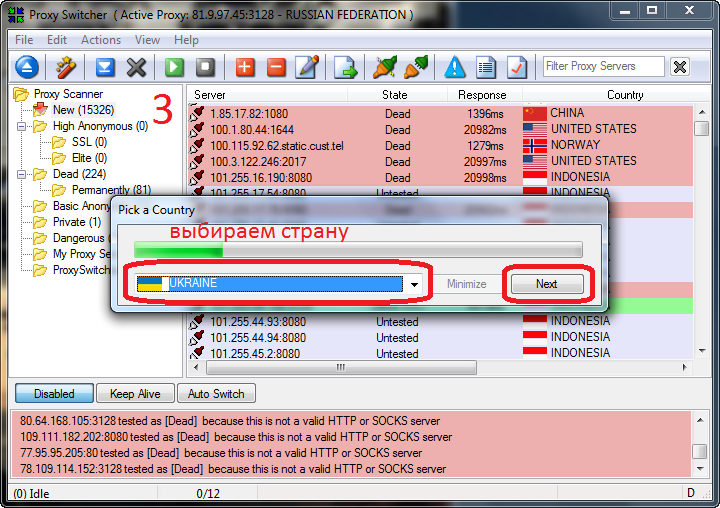The width and height of the screenshot is (720, 508).
Task: Clear the filter with the X icon
Action: [680, 67]
